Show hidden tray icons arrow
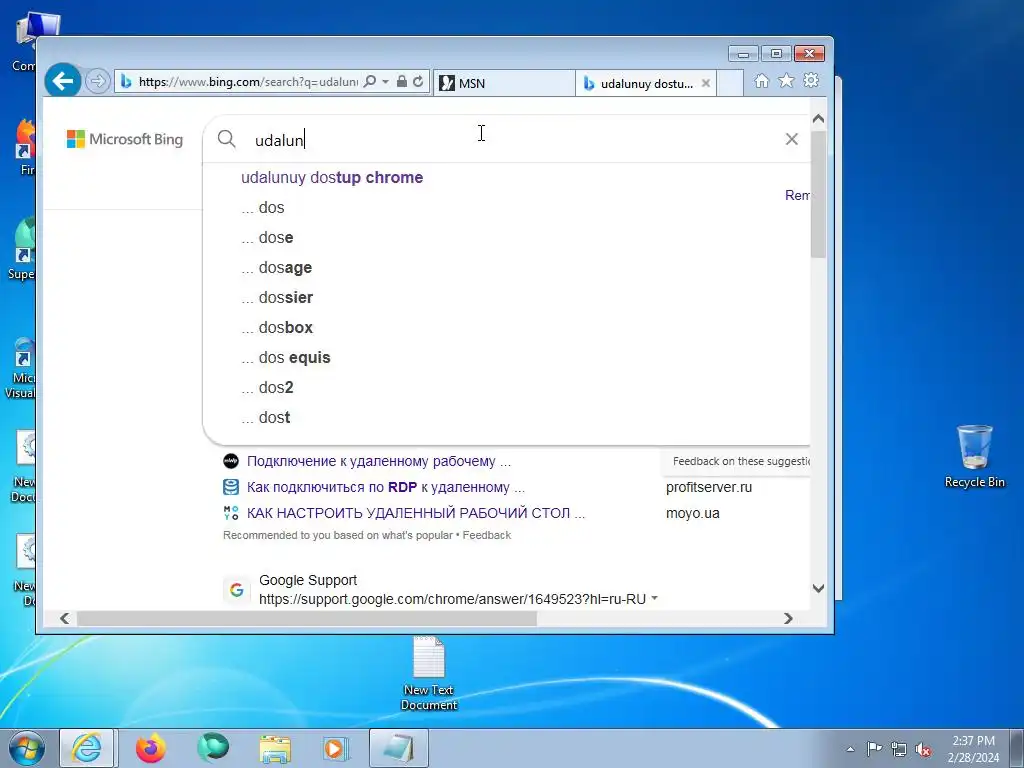The width and height of the screenshot is (1024, 768). pos(850,749)
